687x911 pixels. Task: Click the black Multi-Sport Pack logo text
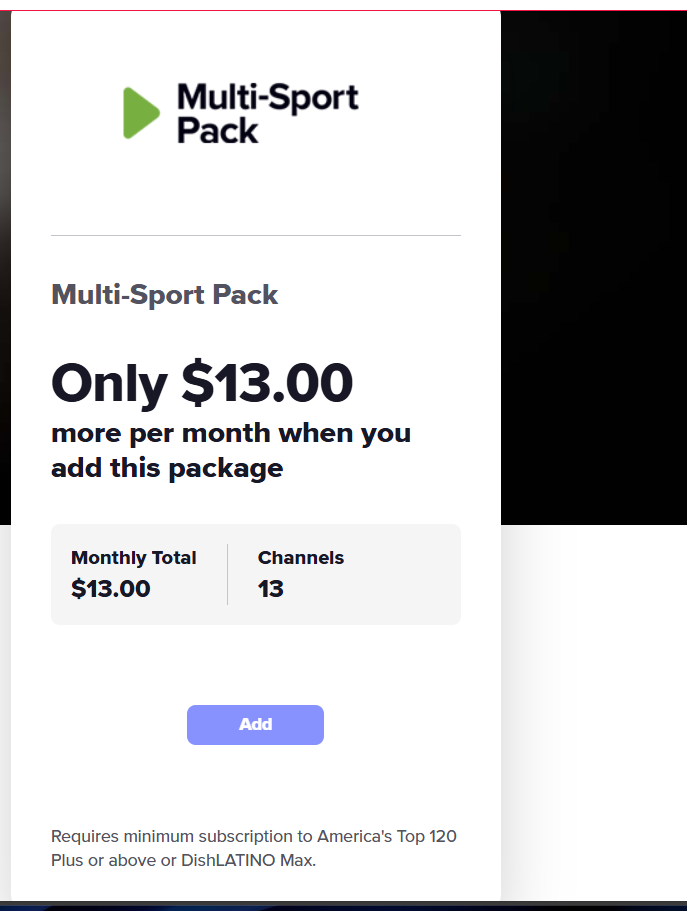[267, 113]
